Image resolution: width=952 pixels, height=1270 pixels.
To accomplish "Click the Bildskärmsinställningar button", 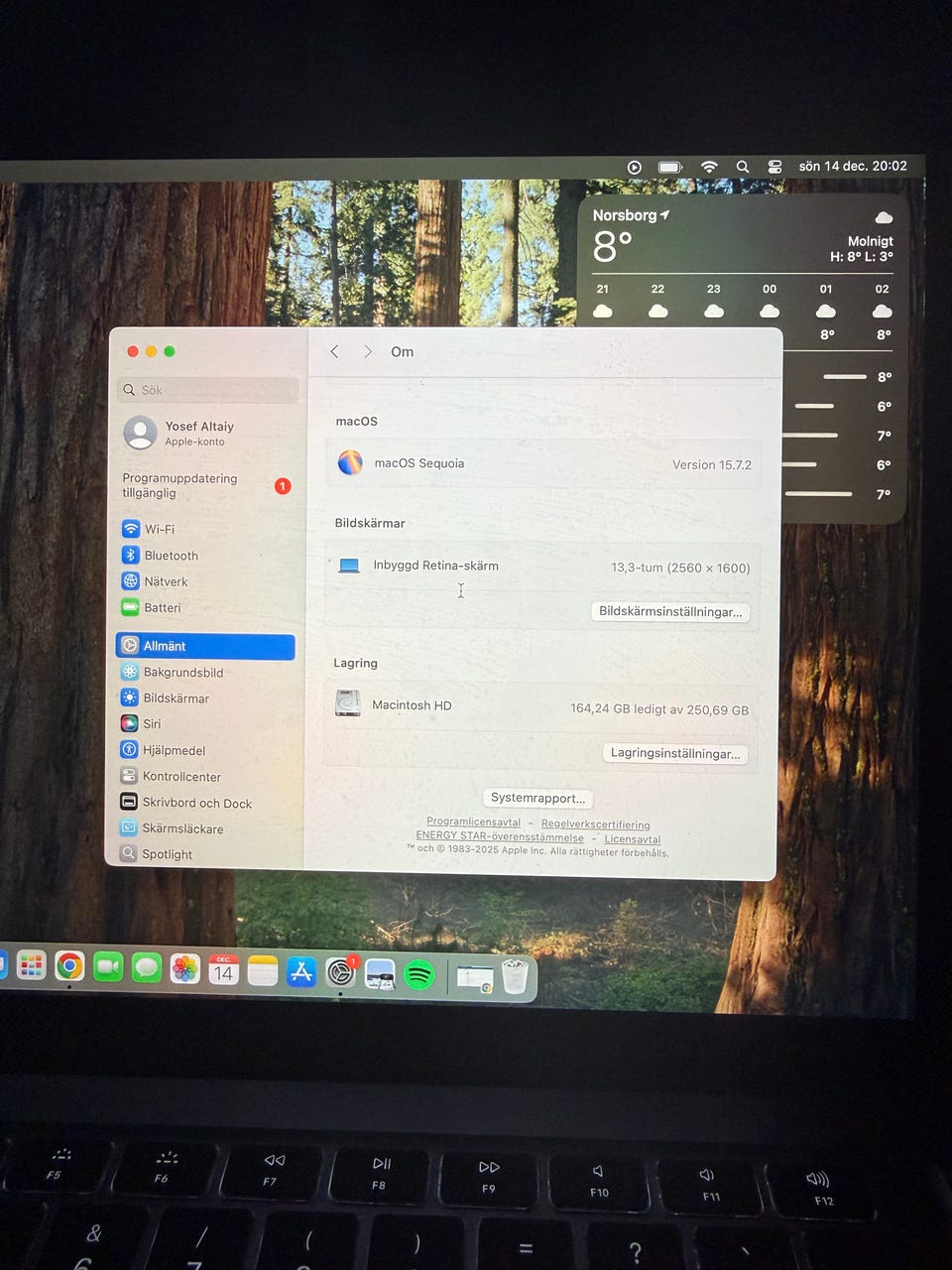I will point(670,611).
